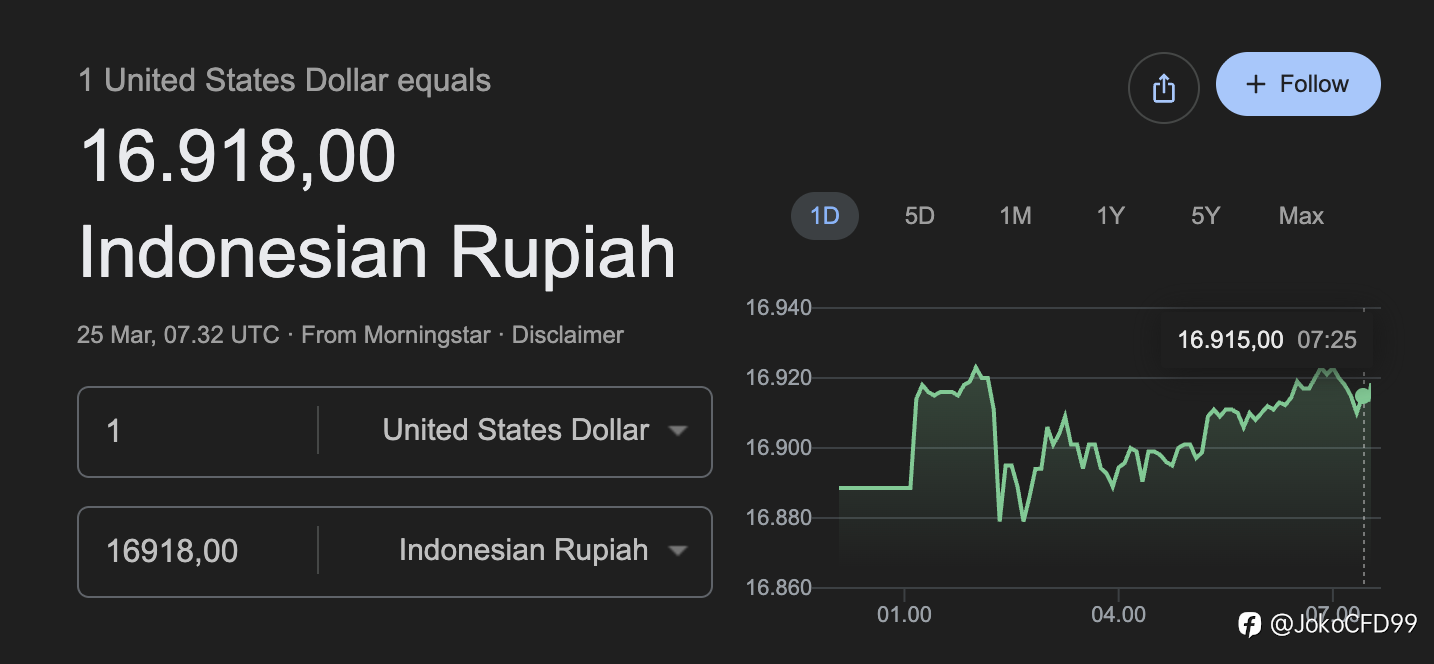Open the Indonesian Rupiah currency dropdown
The height and width of the screenshot is (664, 1434).
538,551
